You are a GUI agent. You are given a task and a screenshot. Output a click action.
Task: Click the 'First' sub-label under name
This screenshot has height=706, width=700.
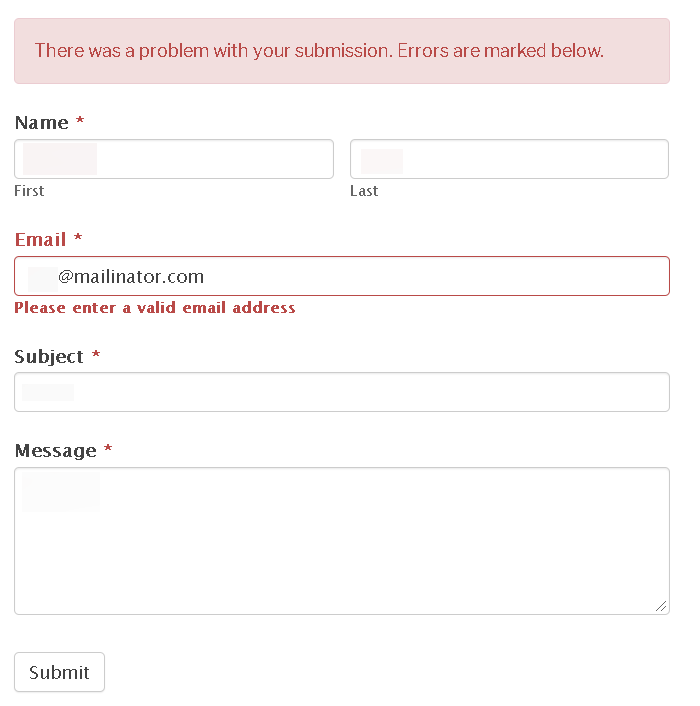[x=29, y=191]
